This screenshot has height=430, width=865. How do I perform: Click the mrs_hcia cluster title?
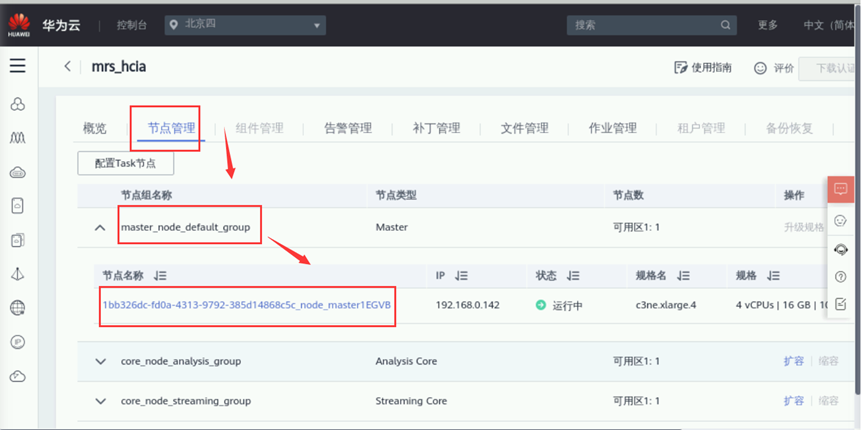click(x=119, y=67)
